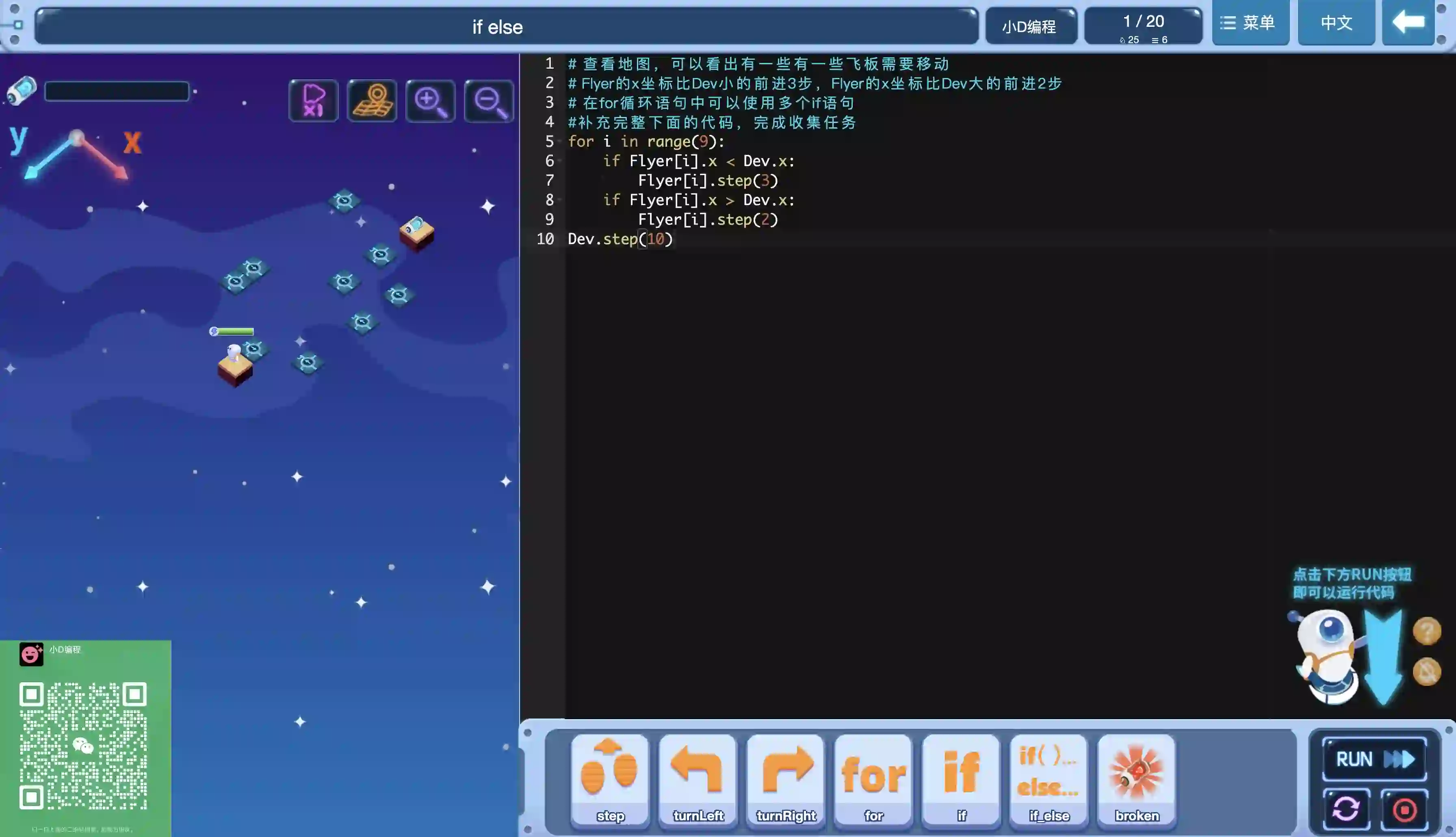Zoom out of the game map
Screen dimensions: 1456x837
point(489,101)
